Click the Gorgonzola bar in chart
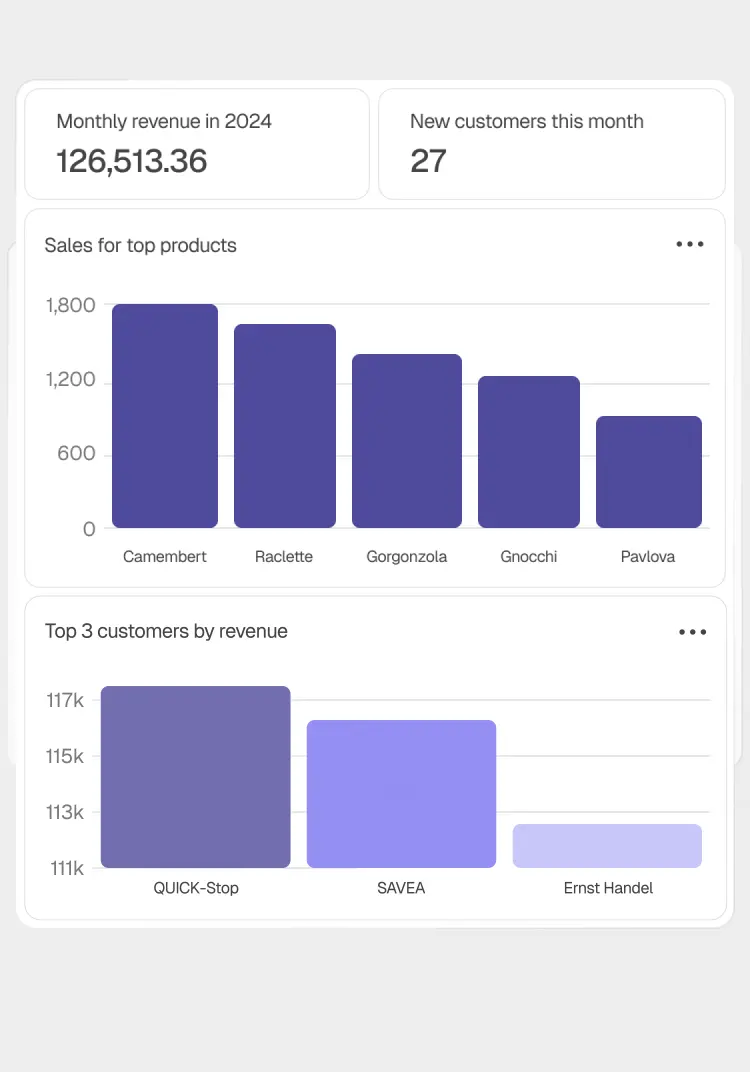 [x=407, y=441]
